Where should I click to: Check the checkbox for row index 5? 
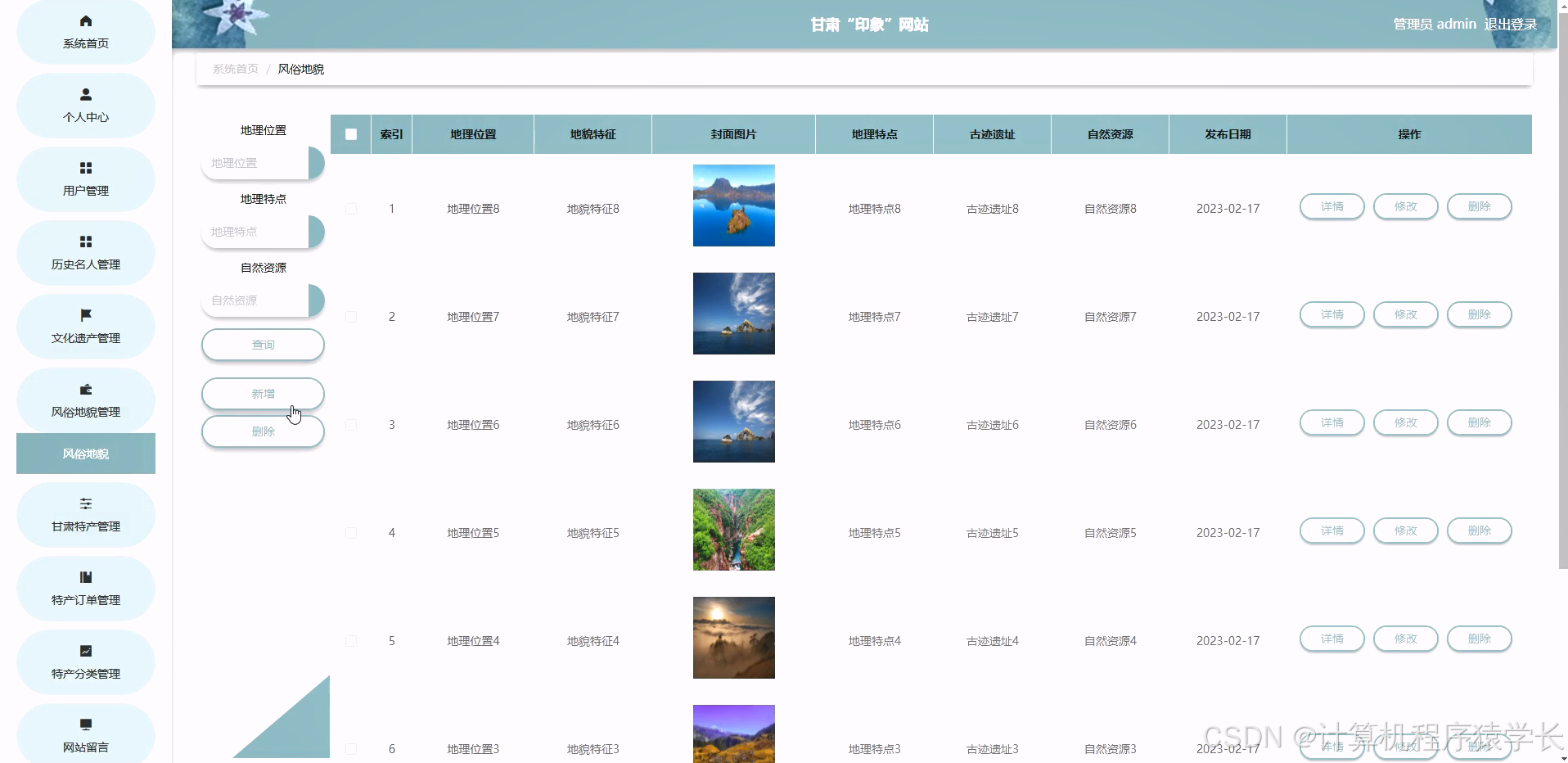(351, 641)
